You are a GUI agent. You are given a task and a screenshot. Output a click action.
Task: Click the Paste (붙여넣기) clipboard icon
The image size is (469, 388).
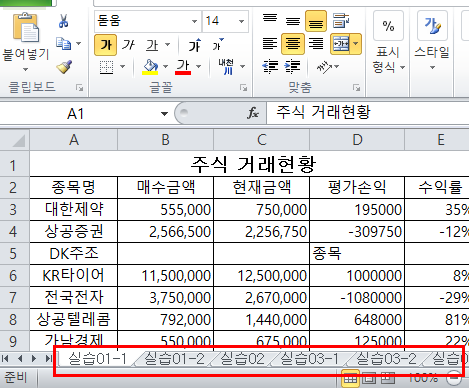[26, 28]
